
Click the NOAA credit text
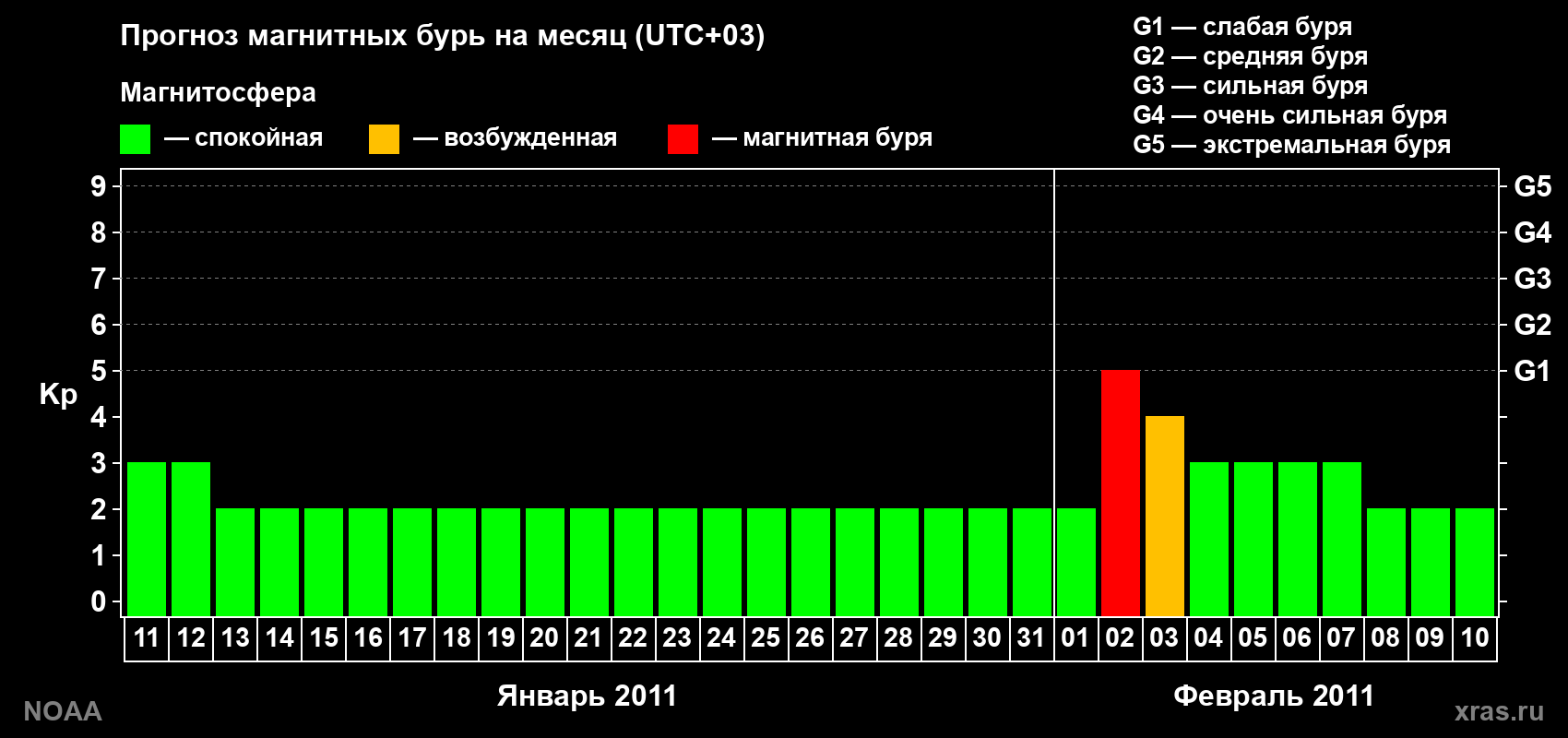point(63,711)
